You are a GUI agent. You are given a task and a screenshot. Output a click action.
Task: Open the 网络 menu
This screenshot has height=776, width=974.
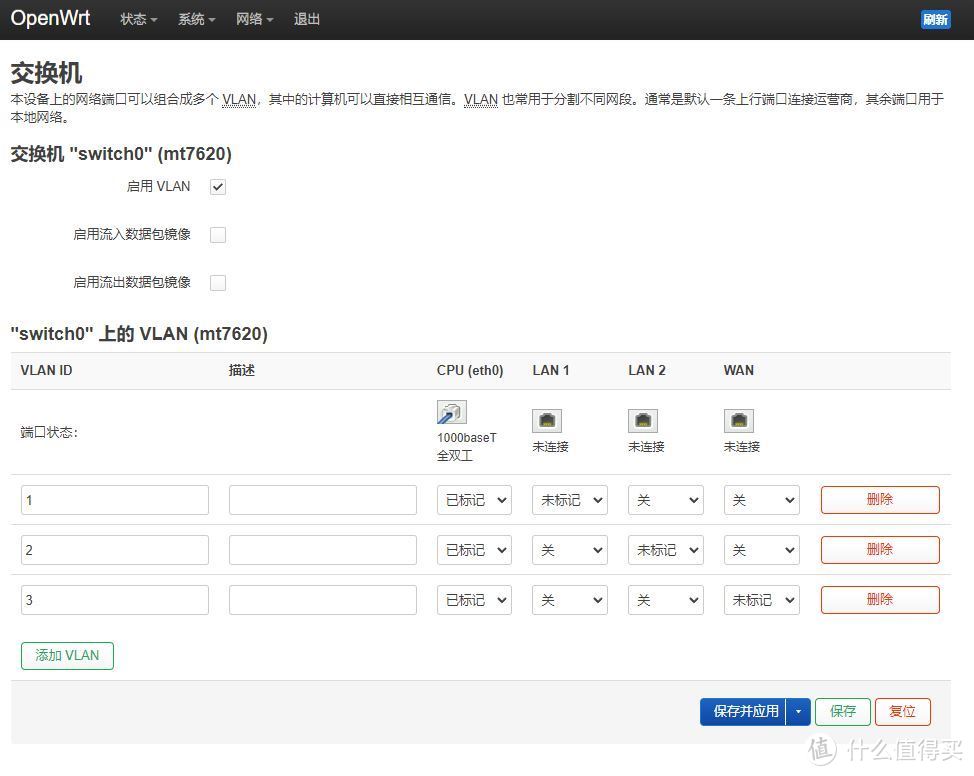[254, 19]
